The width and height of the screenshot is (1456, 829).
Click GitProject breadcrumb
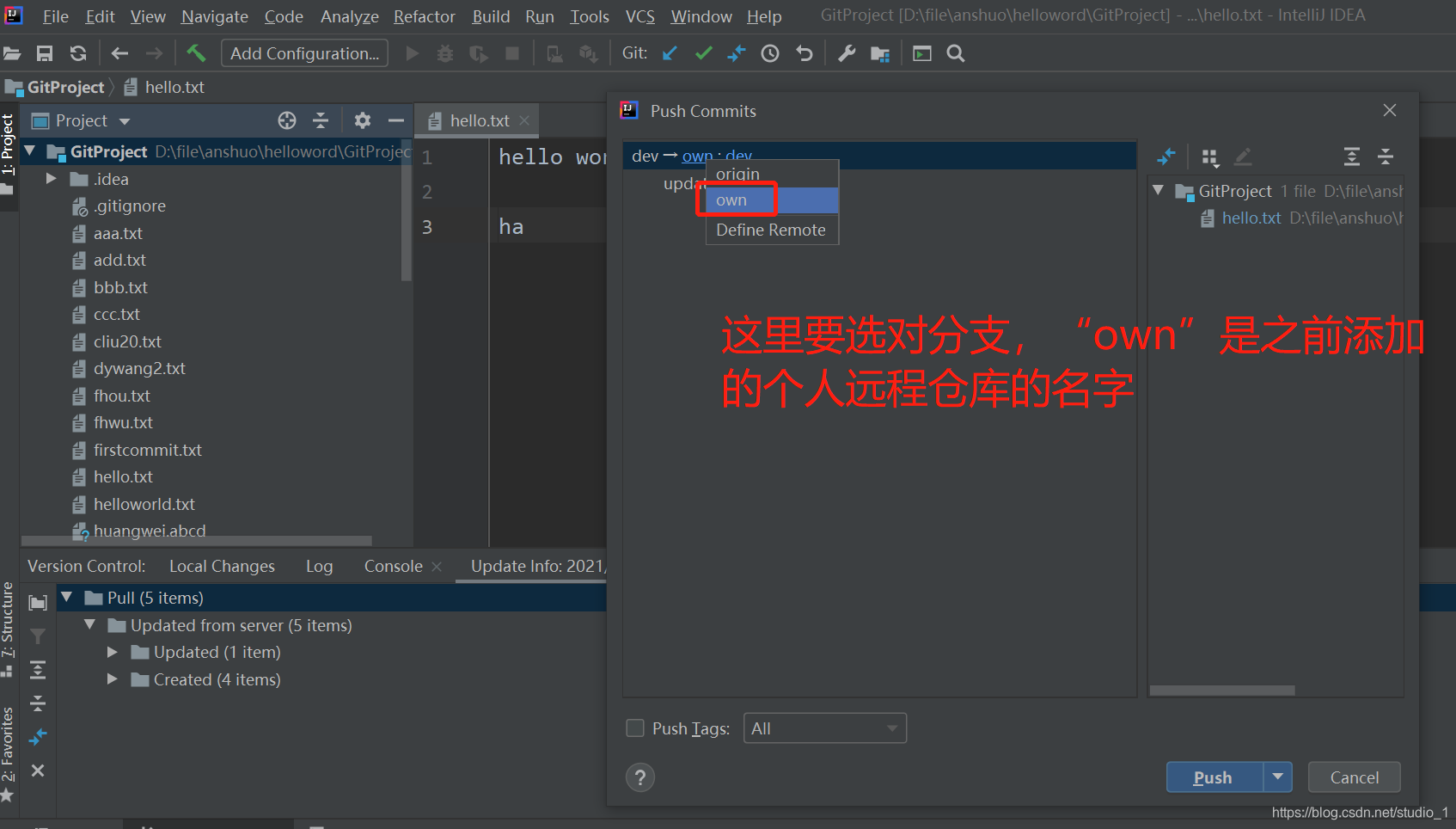65,87
